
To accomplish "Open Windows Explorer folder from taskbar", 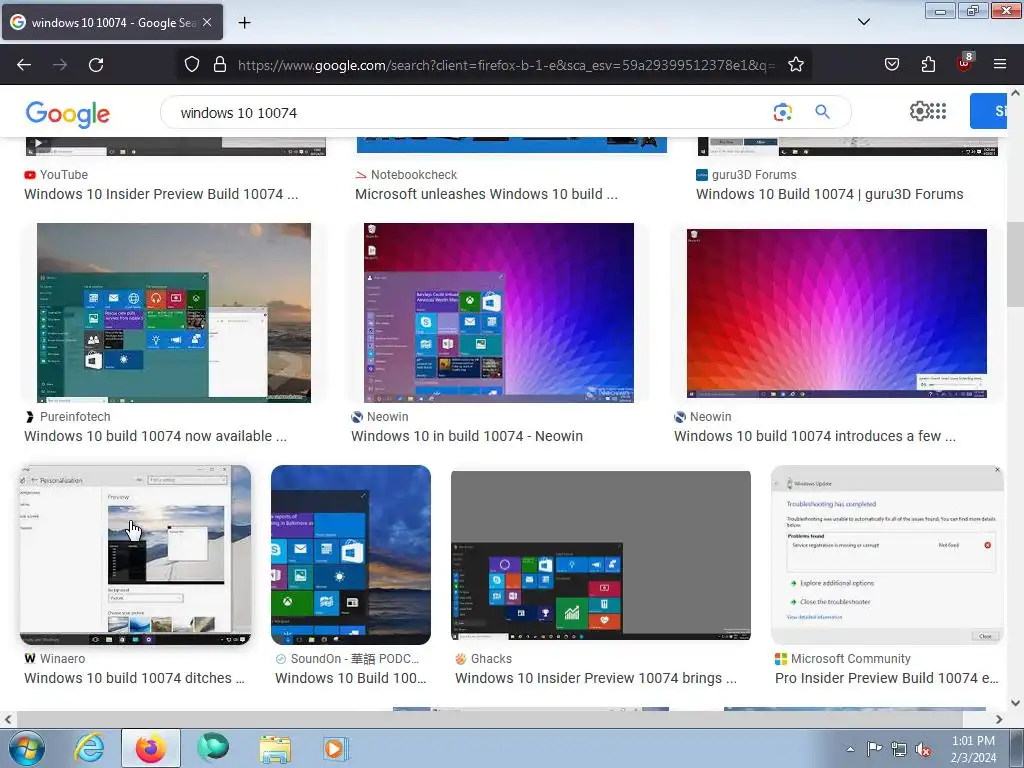I will coord(275,748).
